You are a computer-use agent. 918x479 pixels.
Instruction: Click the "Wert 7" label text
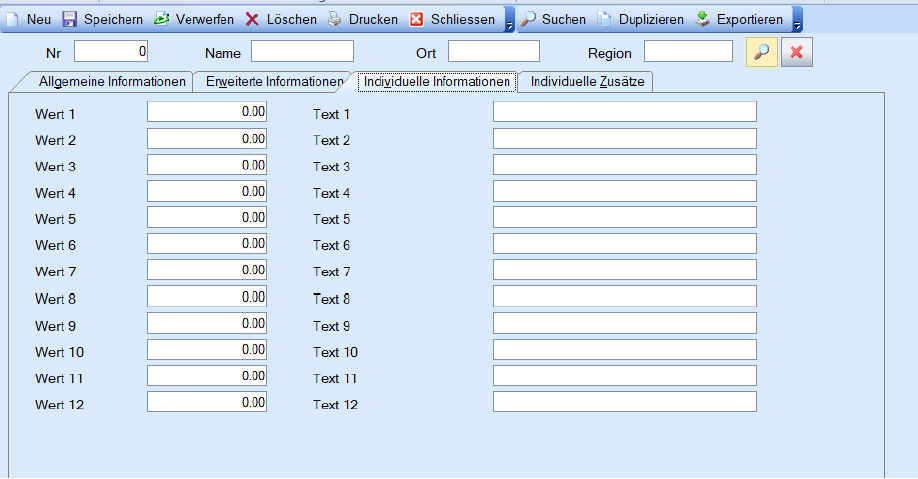pyautogui.click(x=56, y=272)
